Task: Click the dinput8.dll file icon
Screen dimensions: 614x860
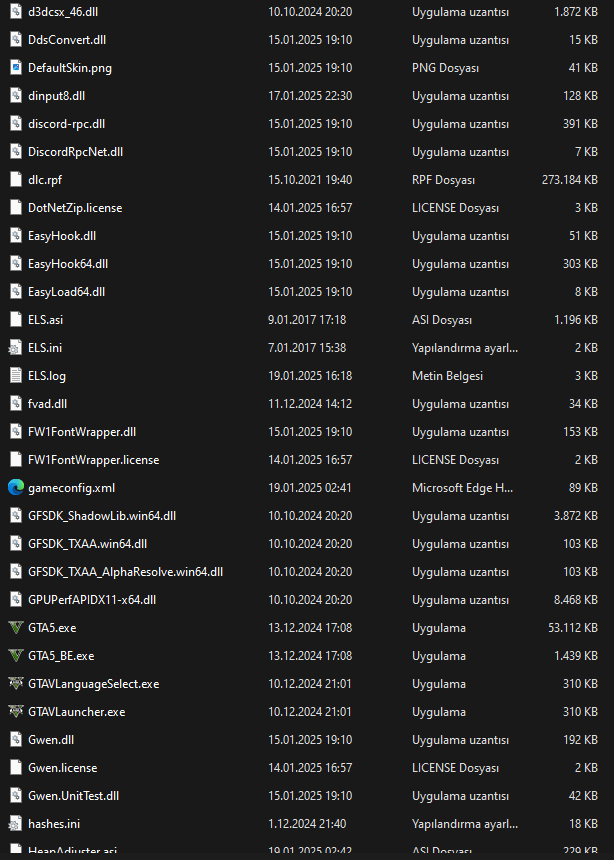Action: (15, 96)
